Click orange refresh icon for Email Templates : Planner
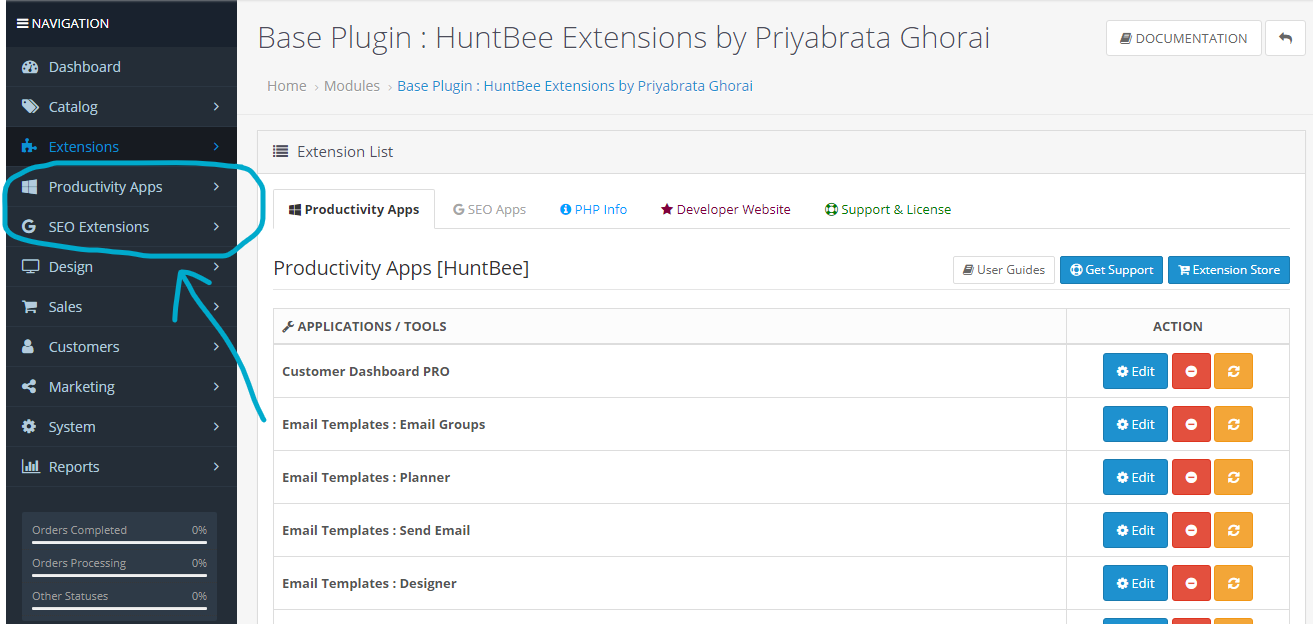Image resolution: width=1313 pixels, height=624 pixels. coord(1233,477)
